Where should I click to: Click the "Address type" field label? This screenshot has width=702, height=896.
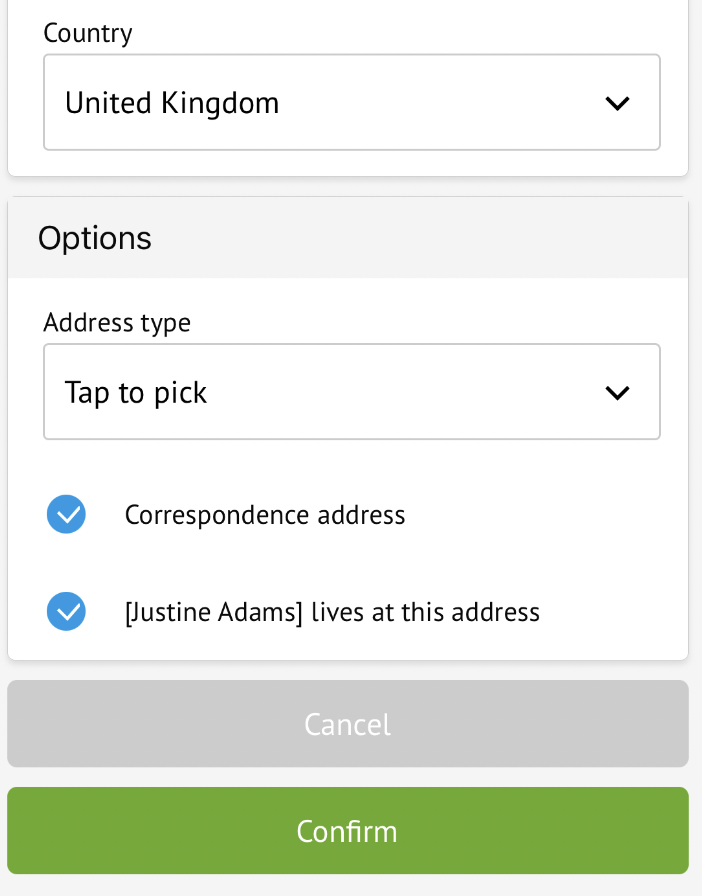(x=117, y=323)
